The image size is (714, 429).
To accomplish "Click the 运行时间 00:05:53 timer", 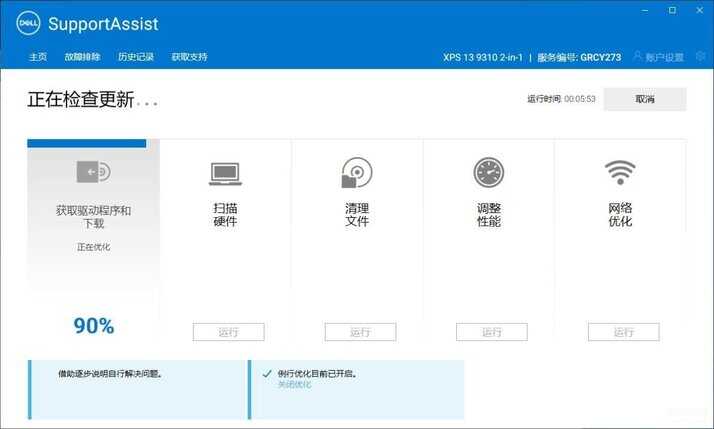I will click(x=561, y=99).
